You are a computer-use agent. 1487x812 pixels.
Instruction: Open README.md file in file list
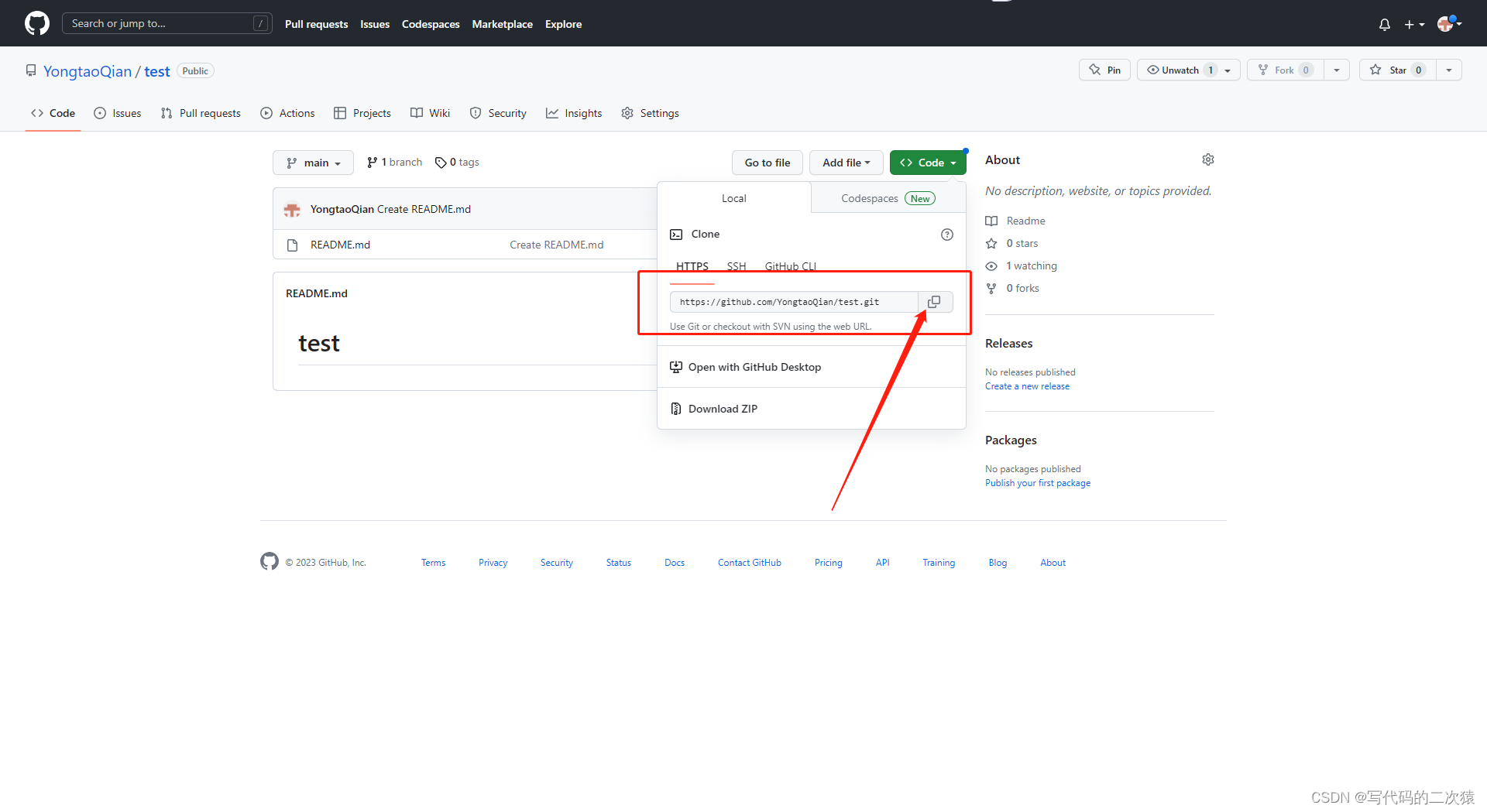pyautogui.click(x=340, y=245)
